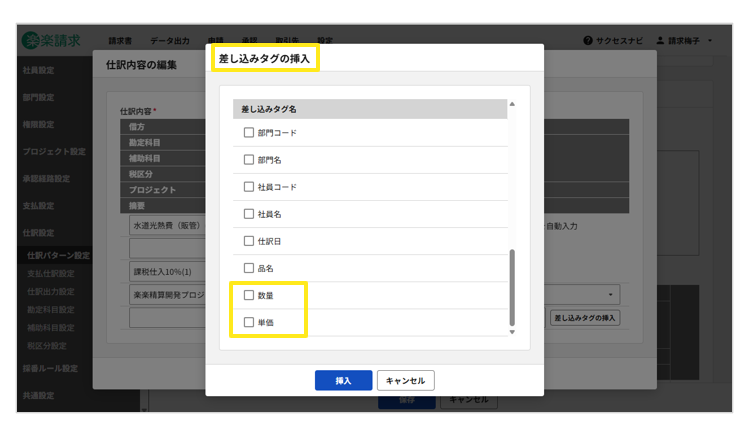Open the 楽楽精算開発プロジェクト dropdown arrow
Viewport: 746px width, 427px height.
tap(610, 295)
